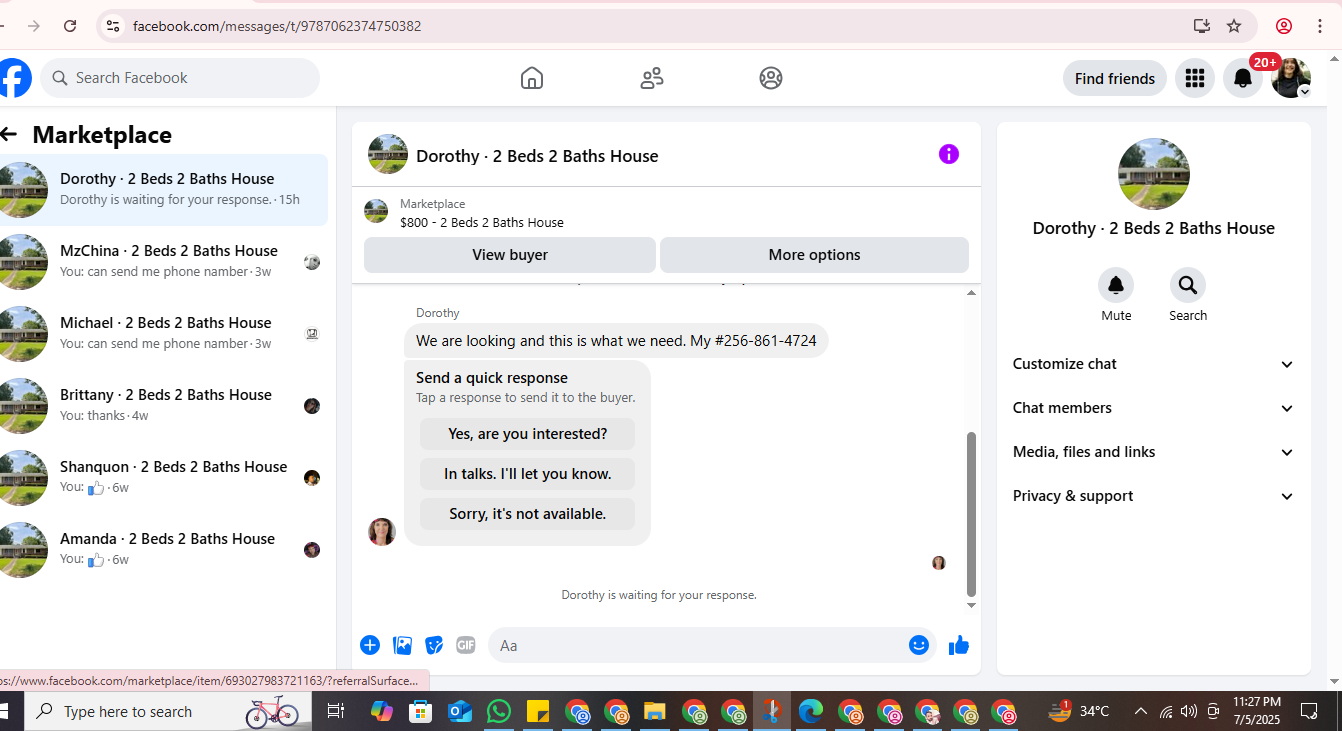
Task: Send a thumbs-up like
Action: (x=959, y=645)
